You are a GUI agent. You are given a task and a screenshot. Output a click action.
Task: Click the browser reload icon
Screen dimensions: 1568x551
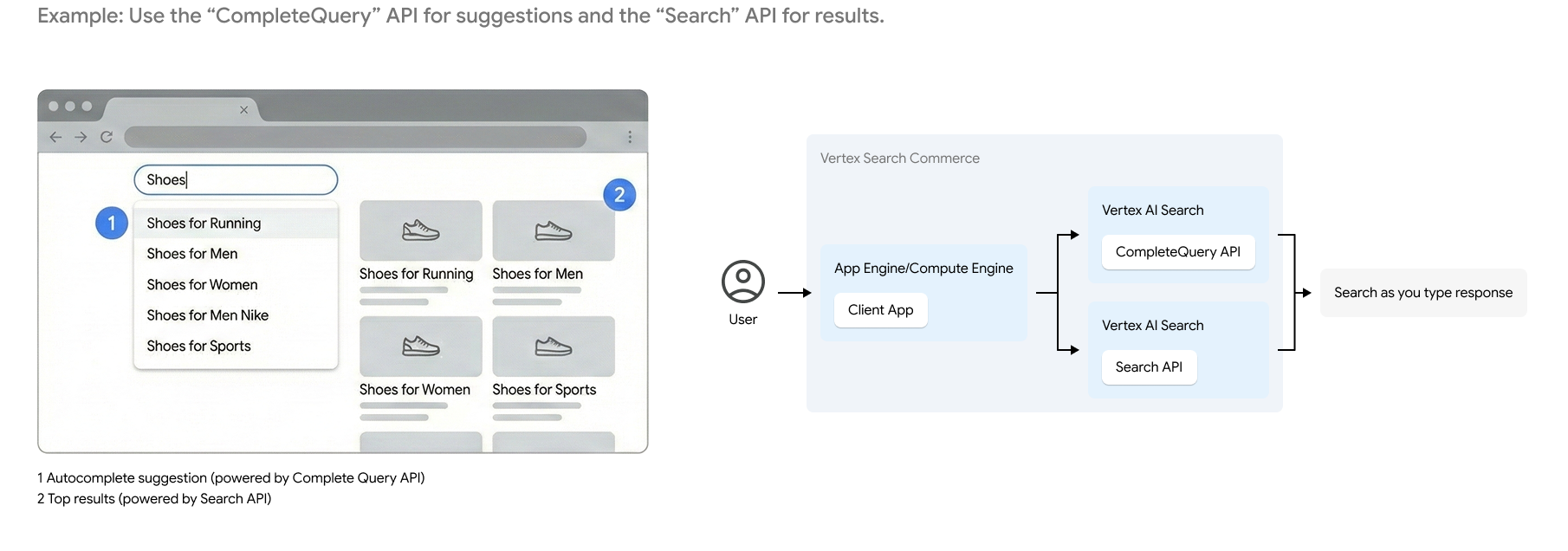[x=107, y=137]
